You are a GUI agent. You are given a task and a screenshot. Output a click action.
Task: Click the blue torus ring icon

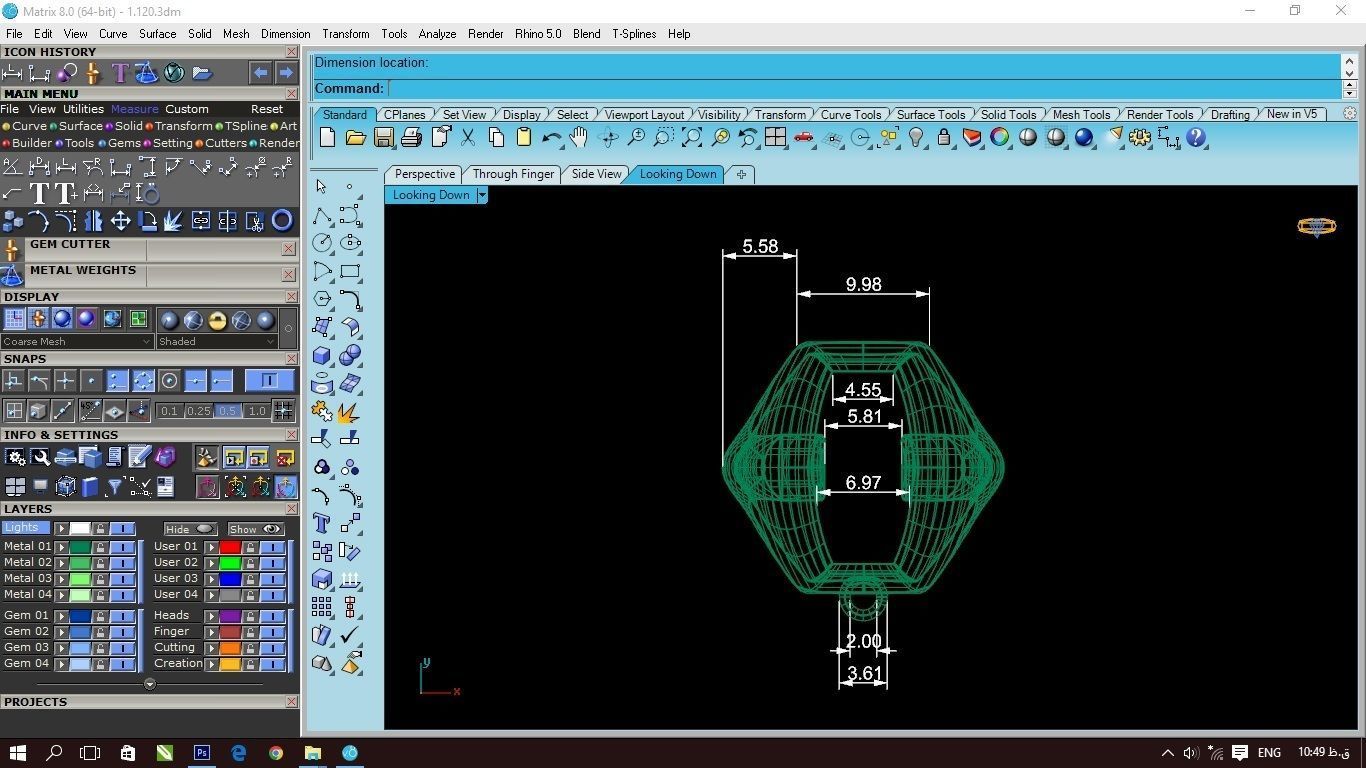(x=282, y=220)
